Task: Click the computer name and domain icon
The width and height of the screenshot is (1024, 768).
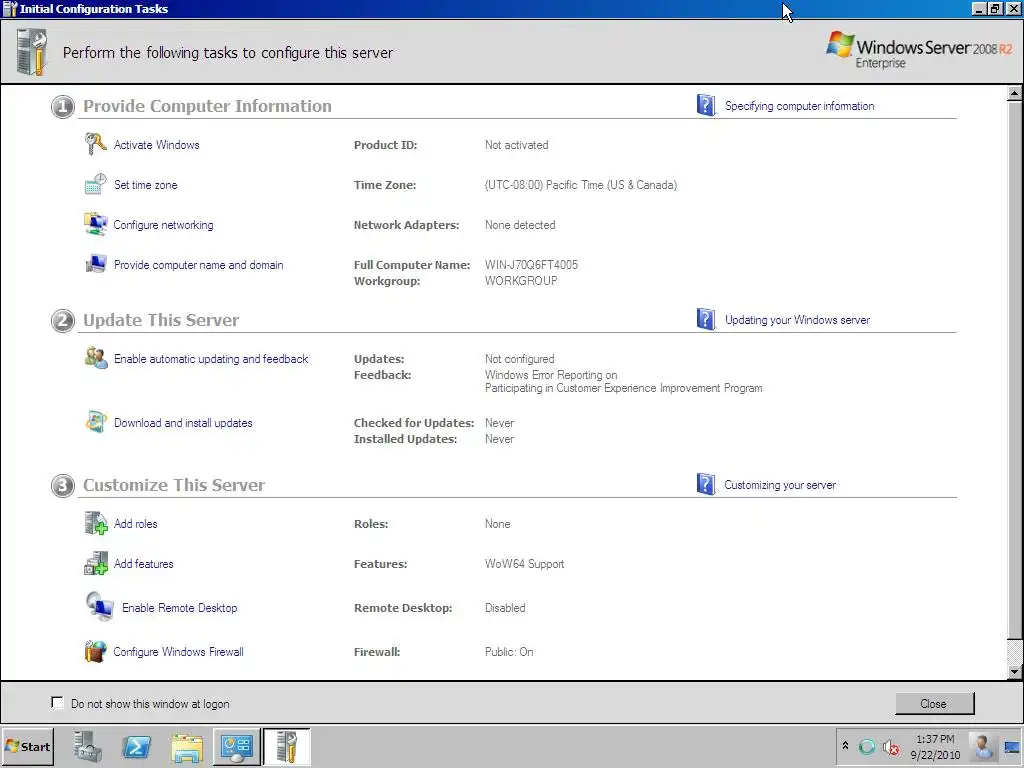Action: [95, 264]
